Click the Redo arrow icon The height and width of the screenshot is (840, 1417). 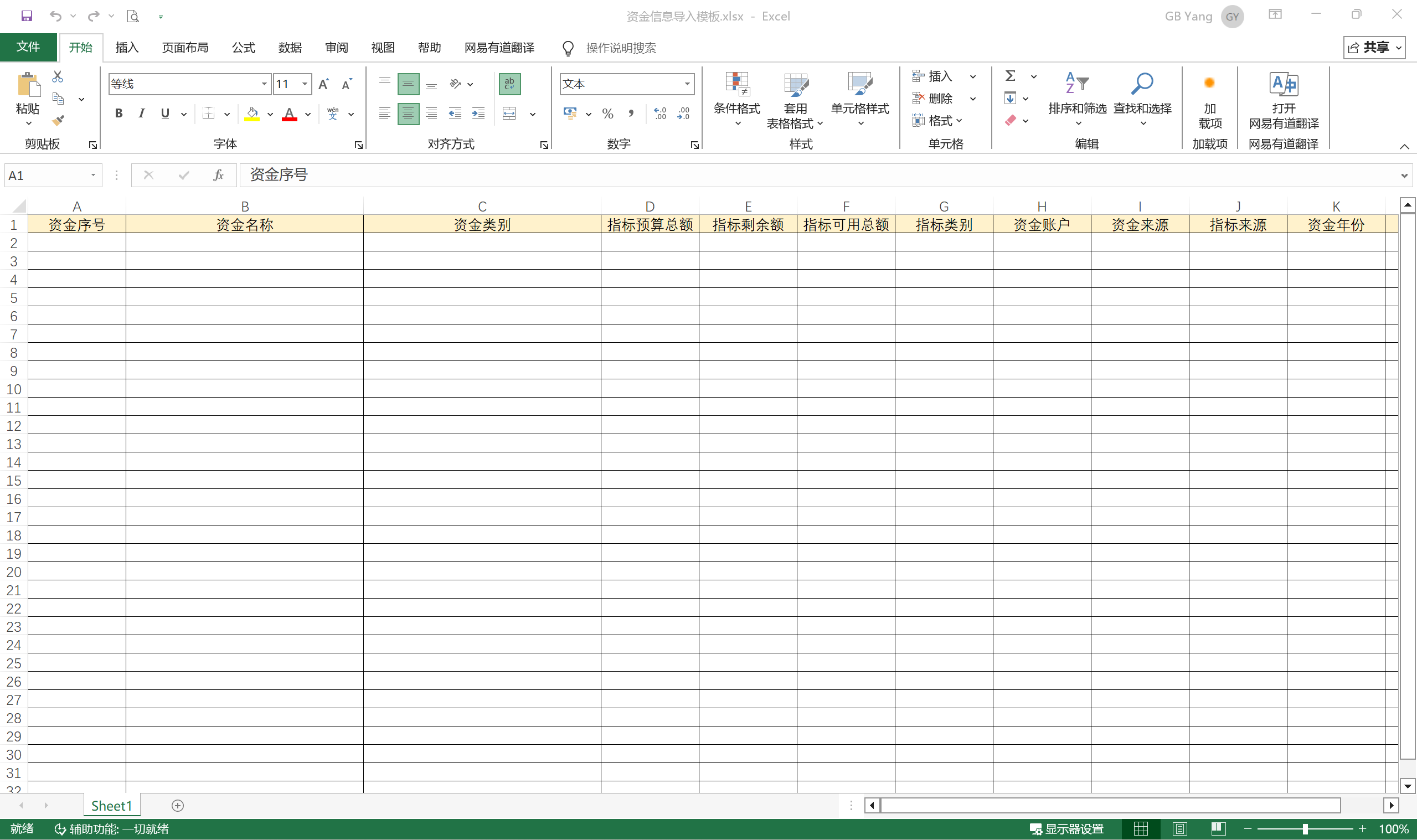pos(94,16)
